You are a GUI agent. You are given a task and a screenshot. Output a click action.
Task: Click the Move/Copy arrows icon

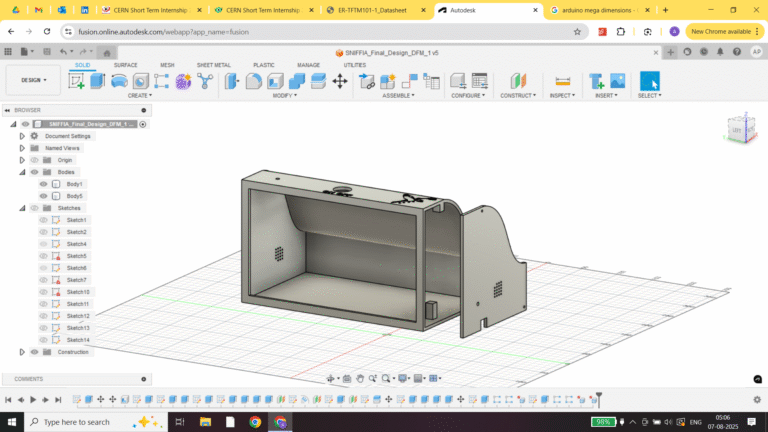click(339, 81)
